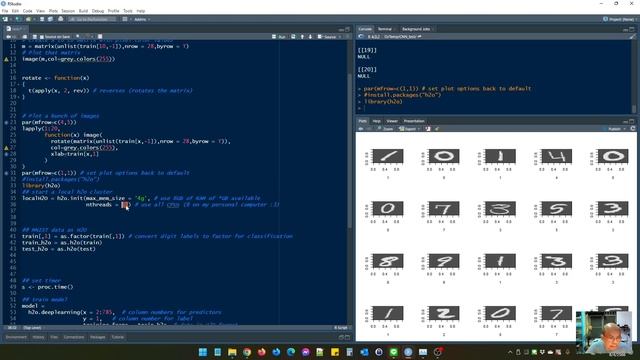Go to previous section with up arrow
This screenshot has height=360, width=640.
(x=302, y=37)
